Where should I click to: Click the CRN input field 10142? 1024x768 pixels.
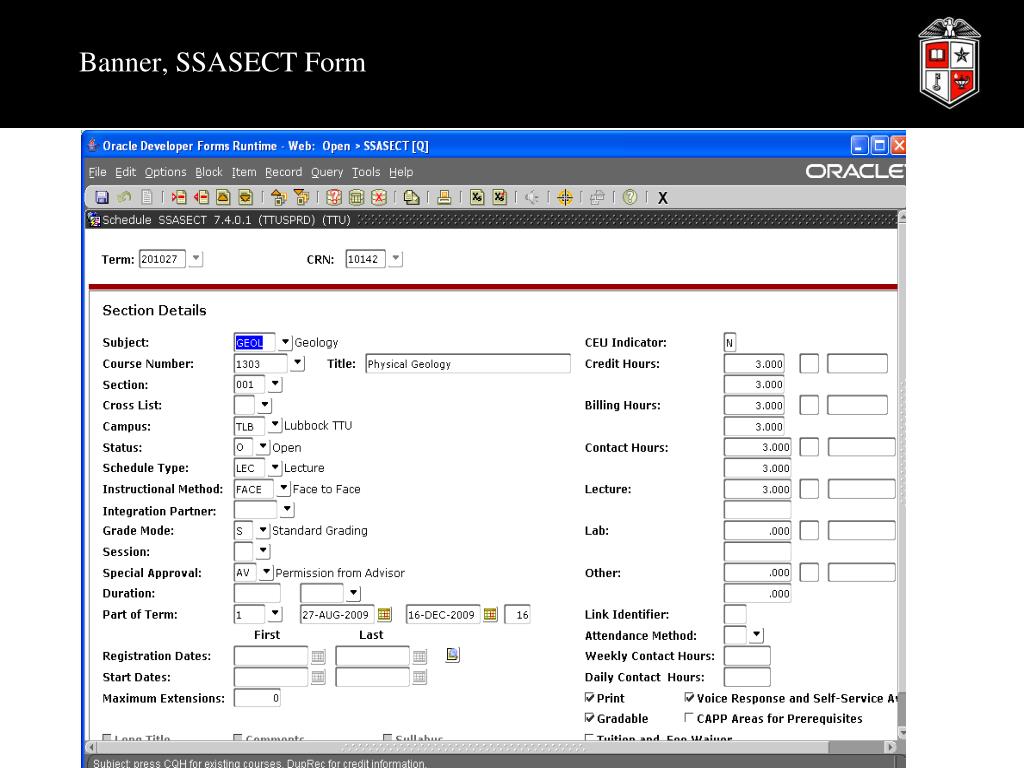366,259
